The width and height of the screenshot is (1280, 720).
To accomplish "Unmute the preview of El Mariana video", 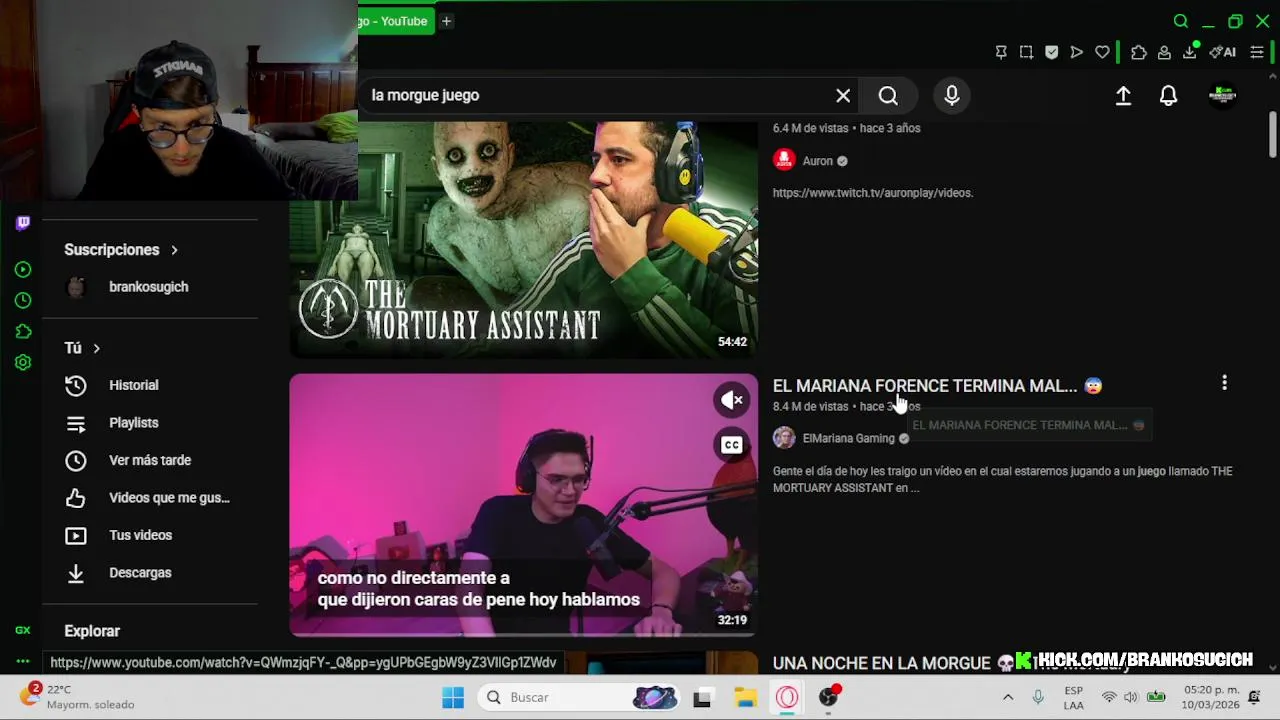I will pyautogui.click(x=732, y=400).
